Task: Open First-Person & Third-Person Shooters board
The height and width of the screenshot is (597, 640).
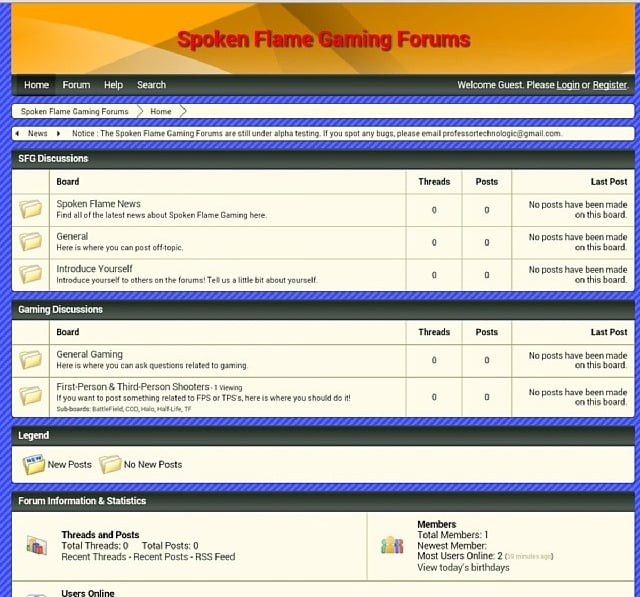Action: tap(133, 386)
